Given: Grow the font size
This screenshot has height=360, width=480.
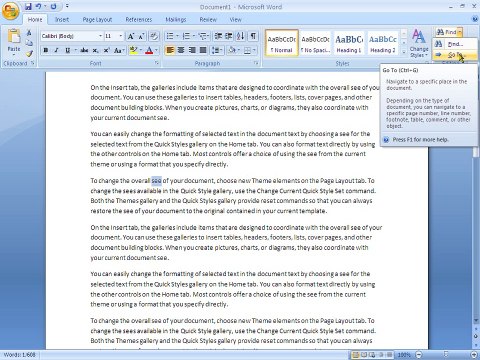Looking at the screenshot, I should pos(131,36).
